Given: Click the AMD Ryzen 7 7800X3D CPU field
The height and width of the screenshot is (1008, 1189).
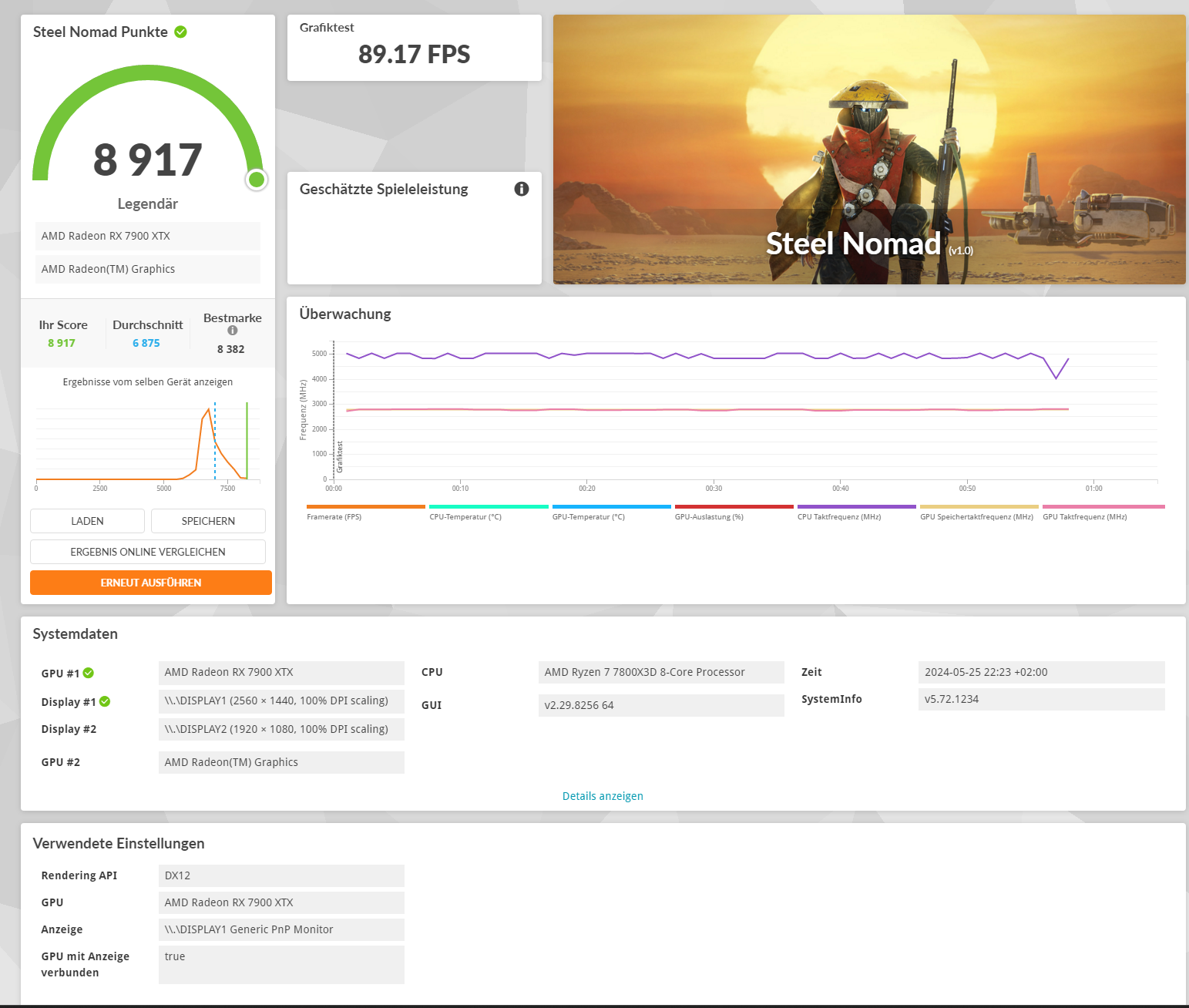Looking at the screenshot, I should click(x=661, y=672).
